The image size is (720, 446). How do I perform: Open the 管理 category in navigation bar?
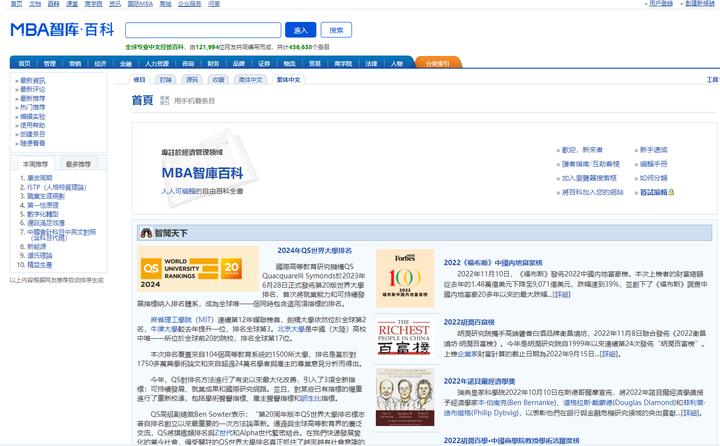(50, 63)
